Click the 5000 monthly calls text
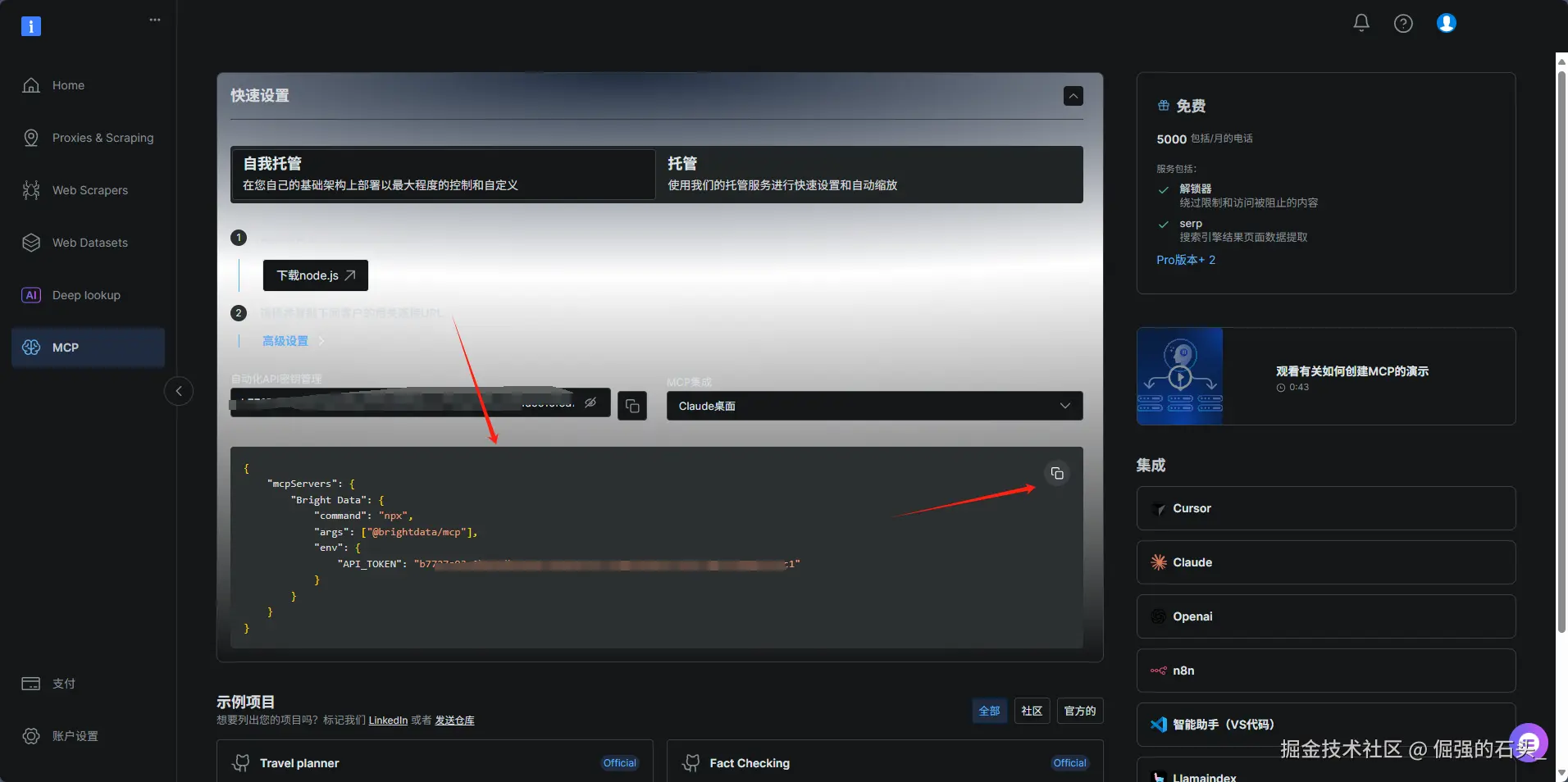The width and height of the screenshot is (1568, 782). (1205, 139)
